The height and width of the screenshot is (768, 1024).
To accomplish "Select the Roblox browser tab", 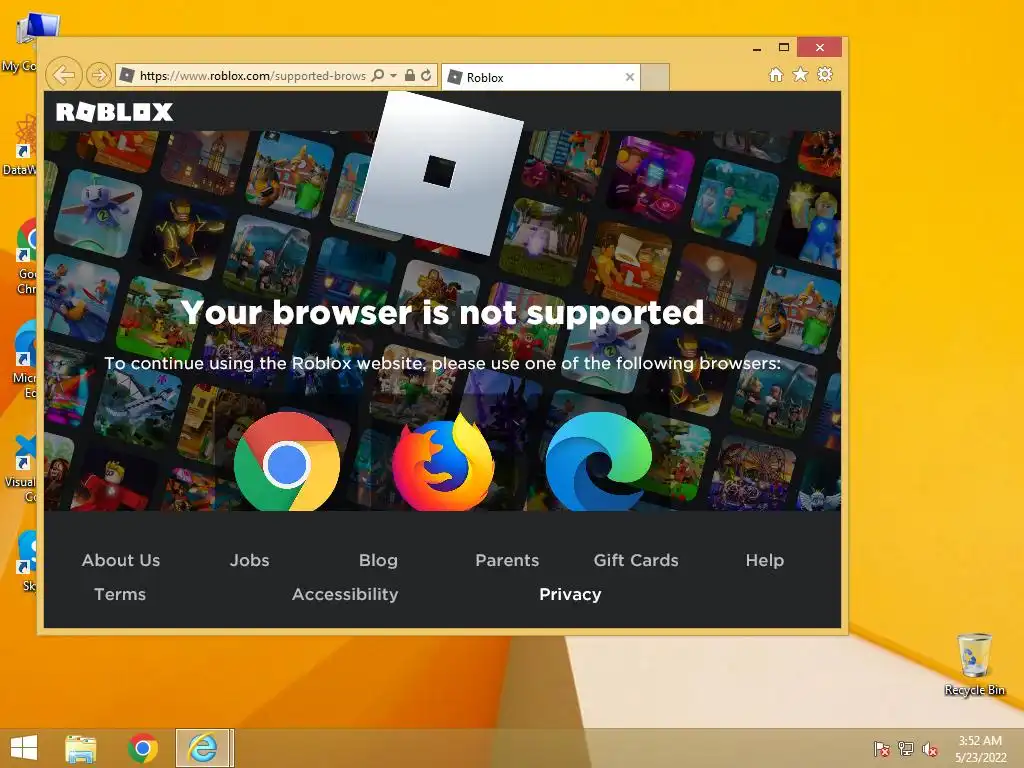I will pos(541,77).
